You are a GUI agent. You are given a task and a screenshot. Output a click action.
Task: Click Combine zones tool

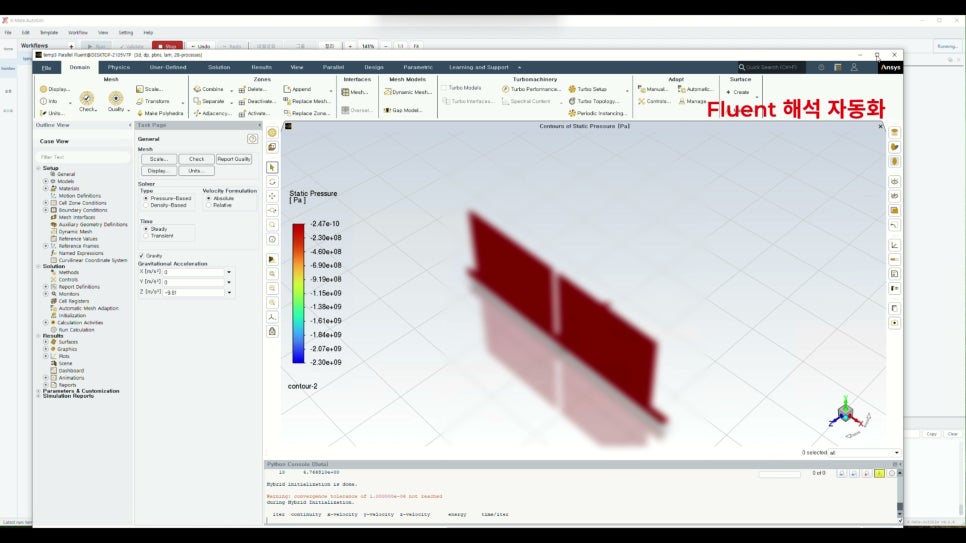(x=209, y=89)
